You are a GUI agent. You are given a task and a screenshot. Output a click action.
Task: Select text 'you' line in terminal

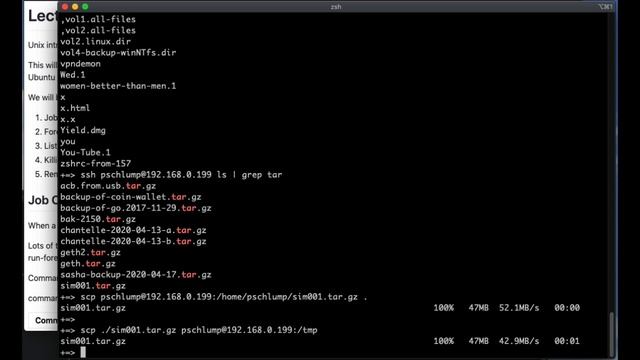68,141
